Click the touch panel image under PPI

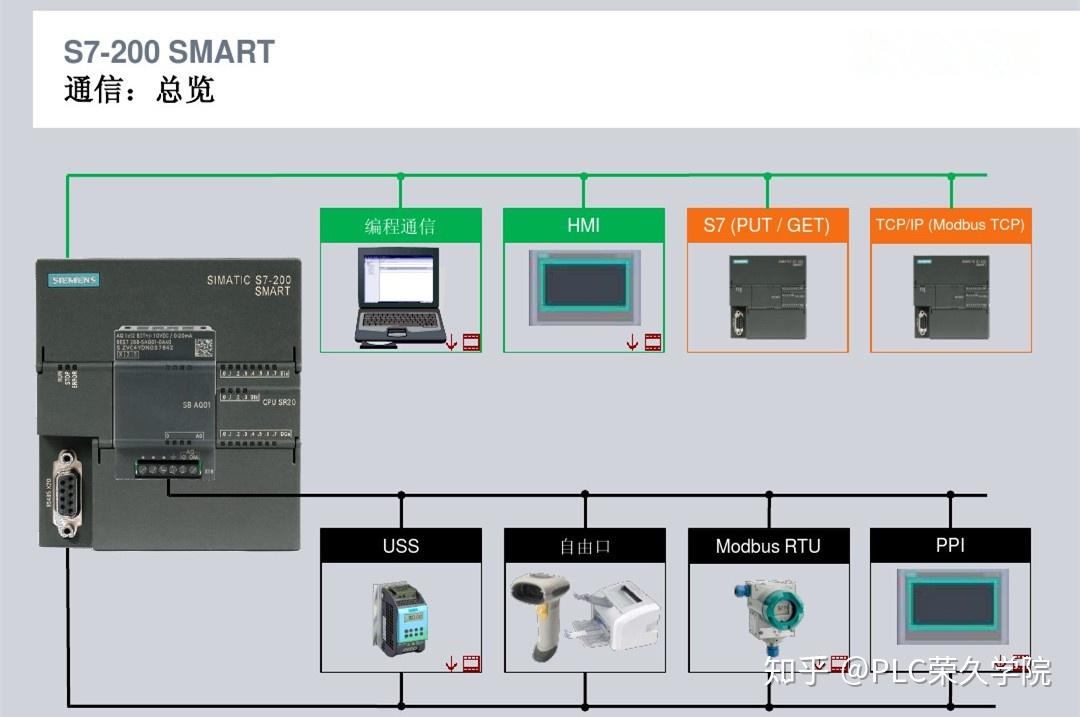click(x=953, y=606)
